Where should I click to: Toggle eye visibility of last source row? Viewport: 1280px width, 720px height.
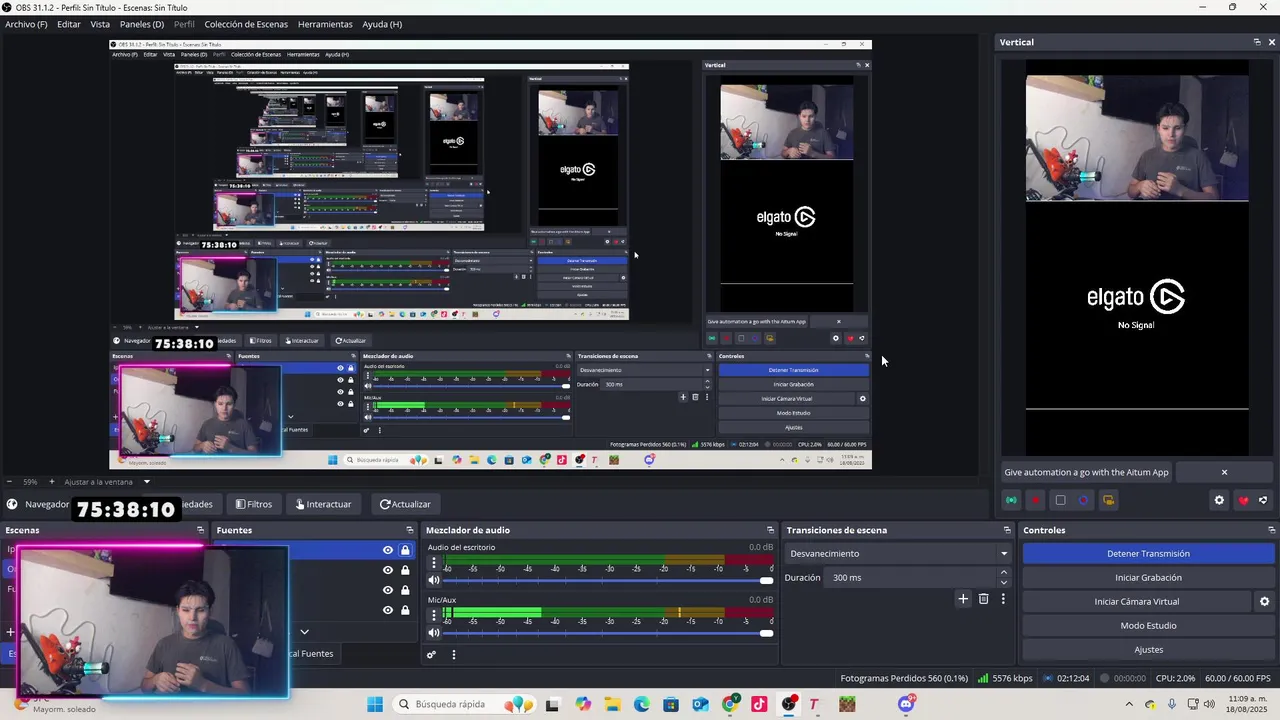tap(388, 610)
